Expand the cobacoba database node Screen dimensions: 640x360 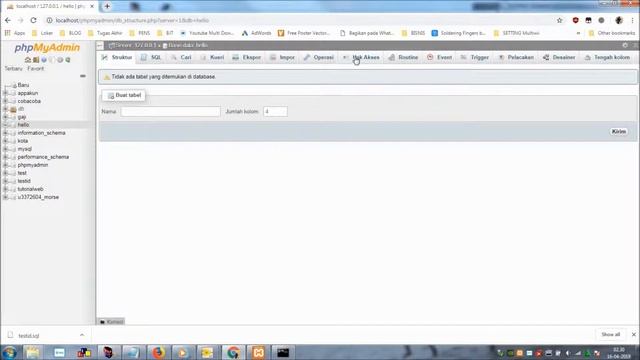5,101
